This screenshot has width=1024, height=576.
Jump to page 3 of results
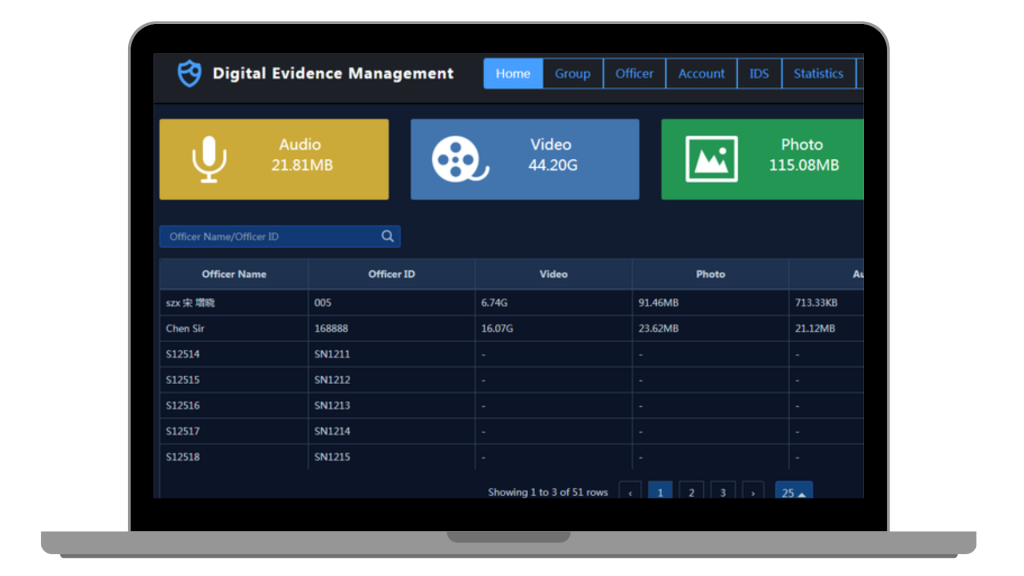click(723, 493)
